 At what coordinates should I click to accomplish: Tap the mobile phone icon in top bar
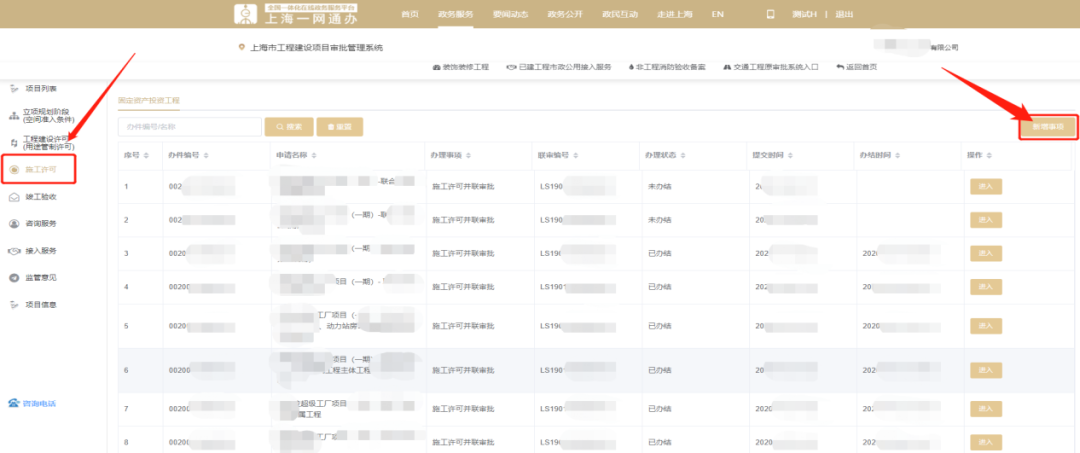coord(770,14)
